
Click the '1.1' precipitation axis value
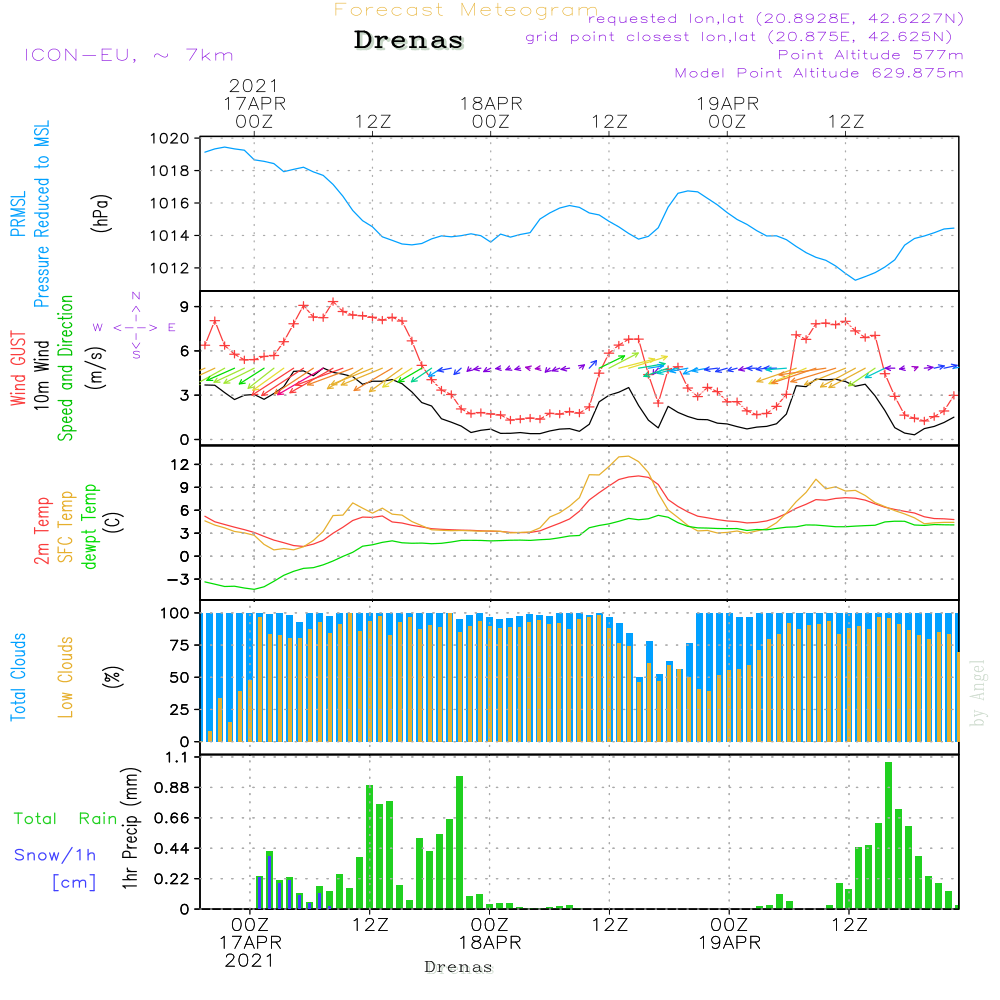click(x=177, y=757)
